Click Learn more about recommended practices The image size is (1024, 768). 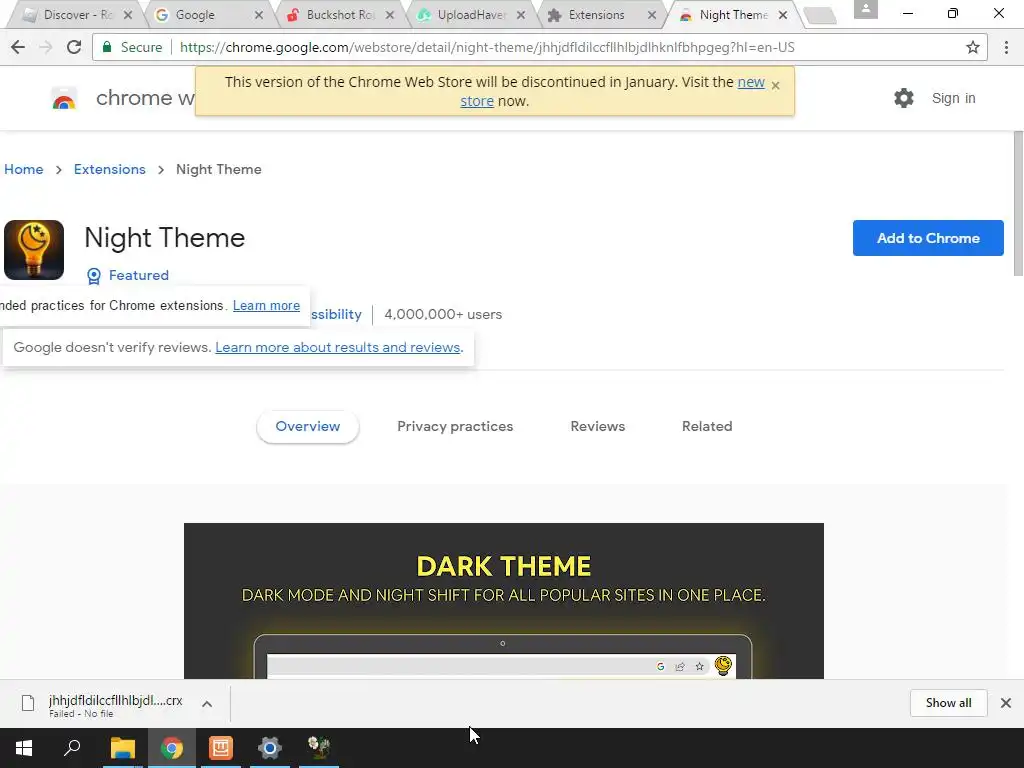pos(266,306)
